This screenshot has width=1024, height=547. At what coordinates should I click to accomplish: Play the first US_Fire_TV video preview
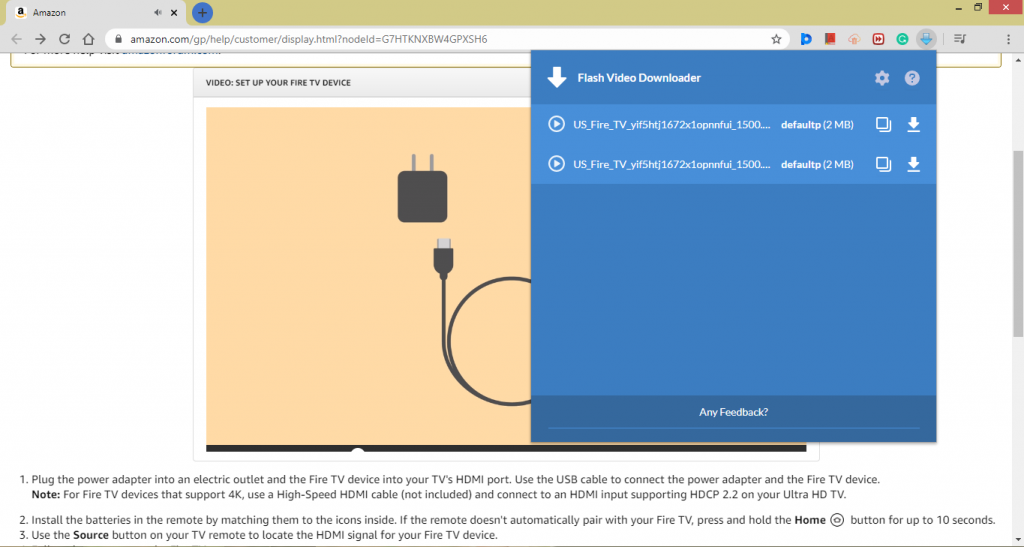tap(556, 124)
